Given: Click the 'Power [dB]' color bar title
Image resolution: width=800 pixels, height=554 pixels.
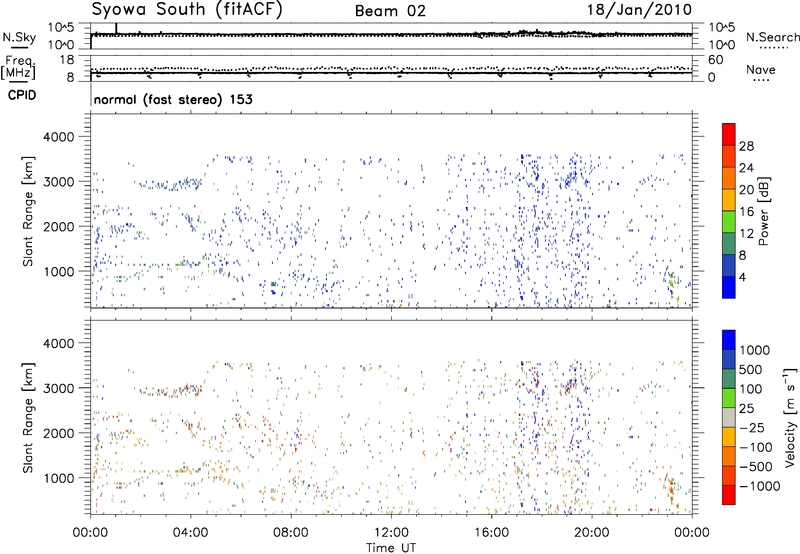Looking at the screenshot, I should click(x=763, y=211).
